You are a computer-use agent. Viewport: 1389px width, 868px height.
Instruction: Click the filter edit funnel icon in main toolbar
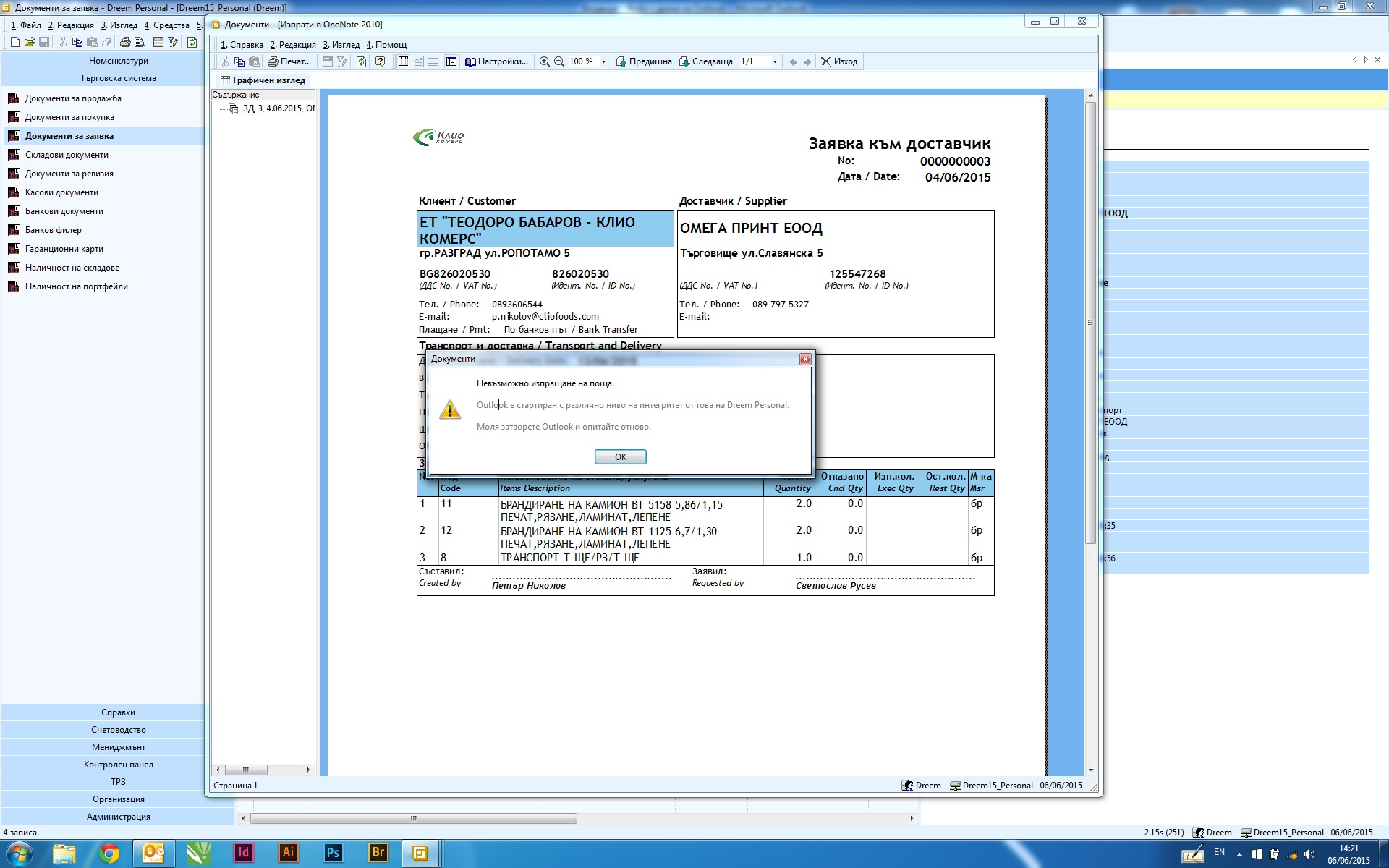pyautogui.click(x=173, y=43)
